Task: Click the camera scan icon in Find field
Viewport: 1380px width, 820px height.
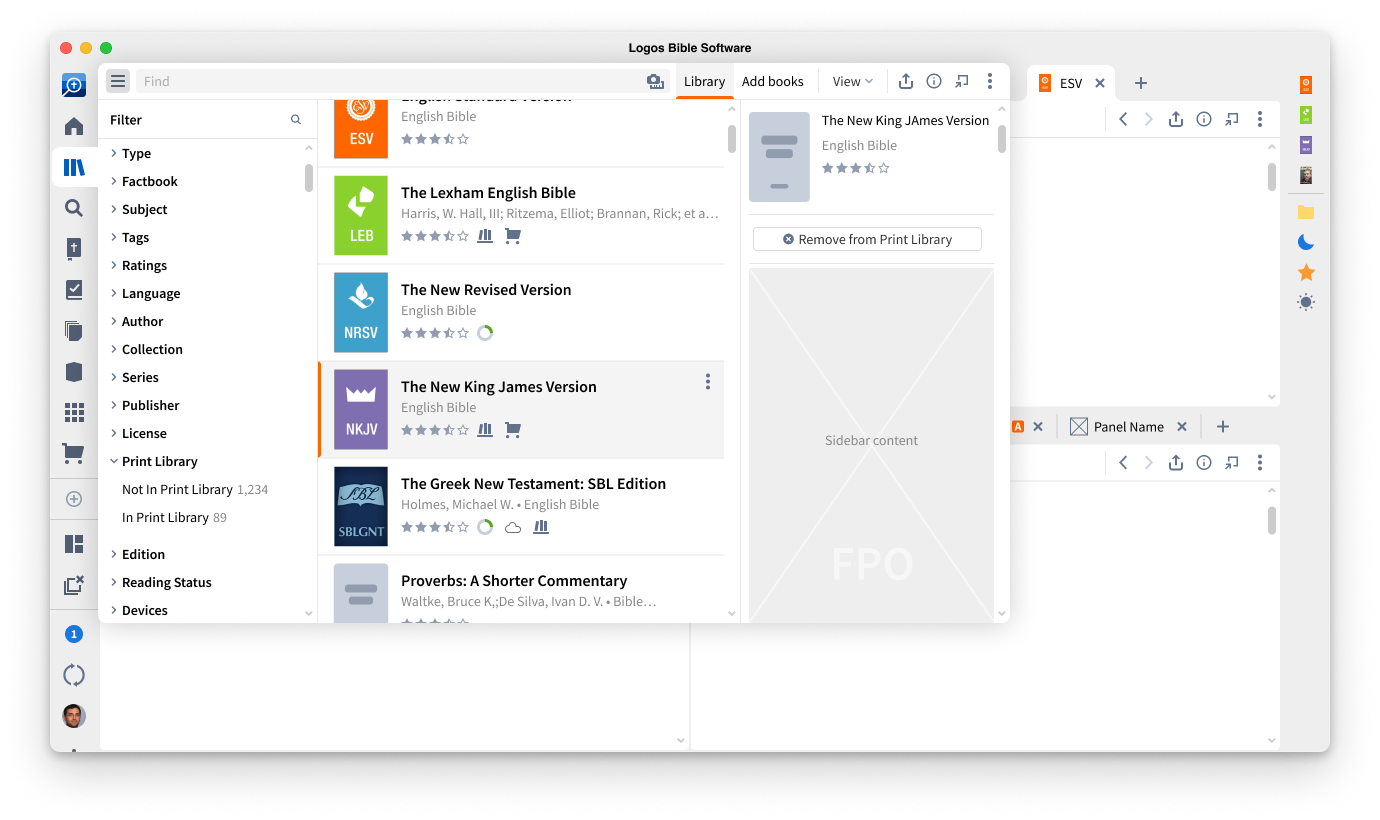Action: click(655, 81)
